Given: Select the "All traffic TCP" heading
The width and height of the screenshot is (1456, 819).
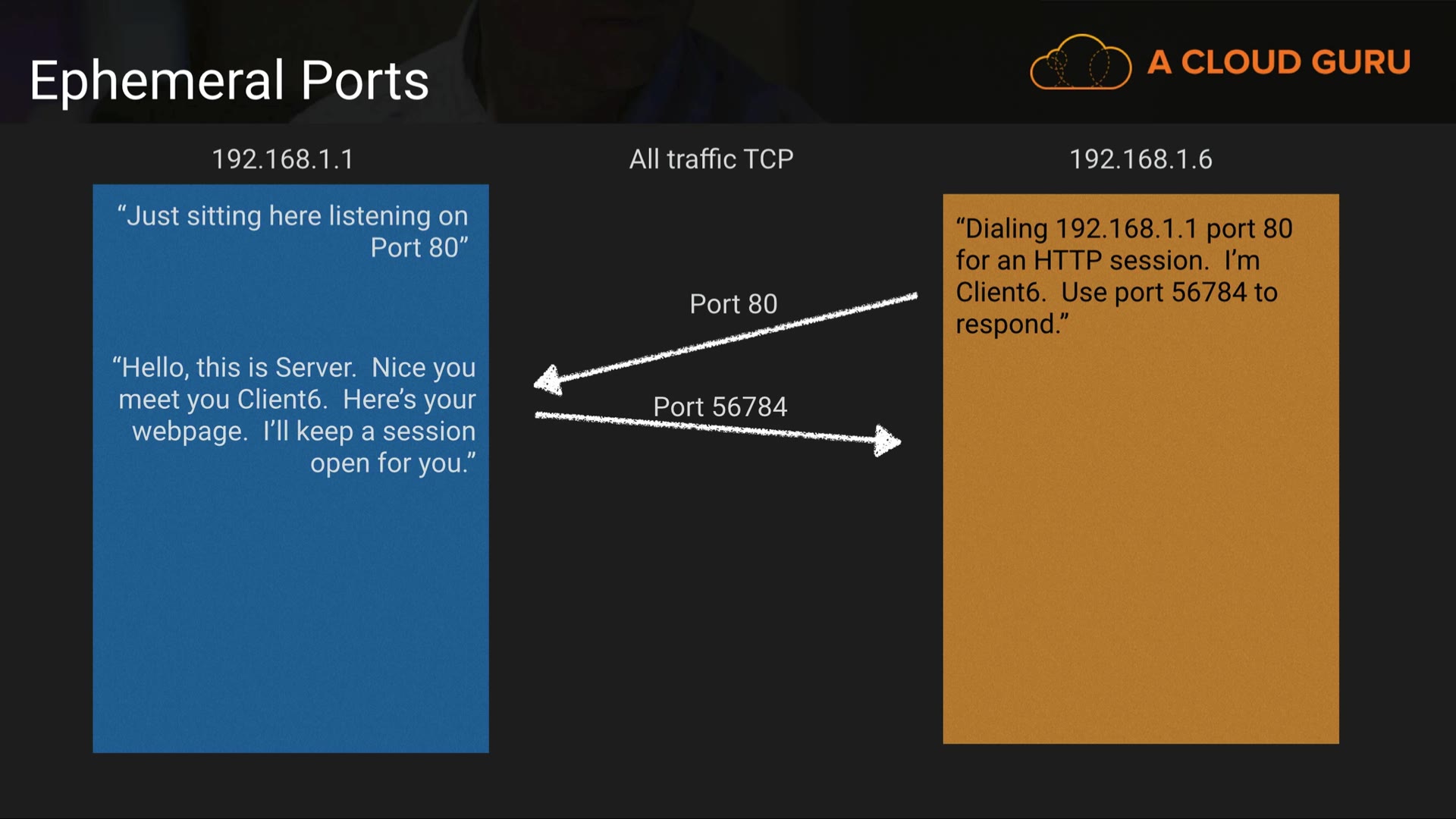Looking at the screenshot, I should point(711,159).
